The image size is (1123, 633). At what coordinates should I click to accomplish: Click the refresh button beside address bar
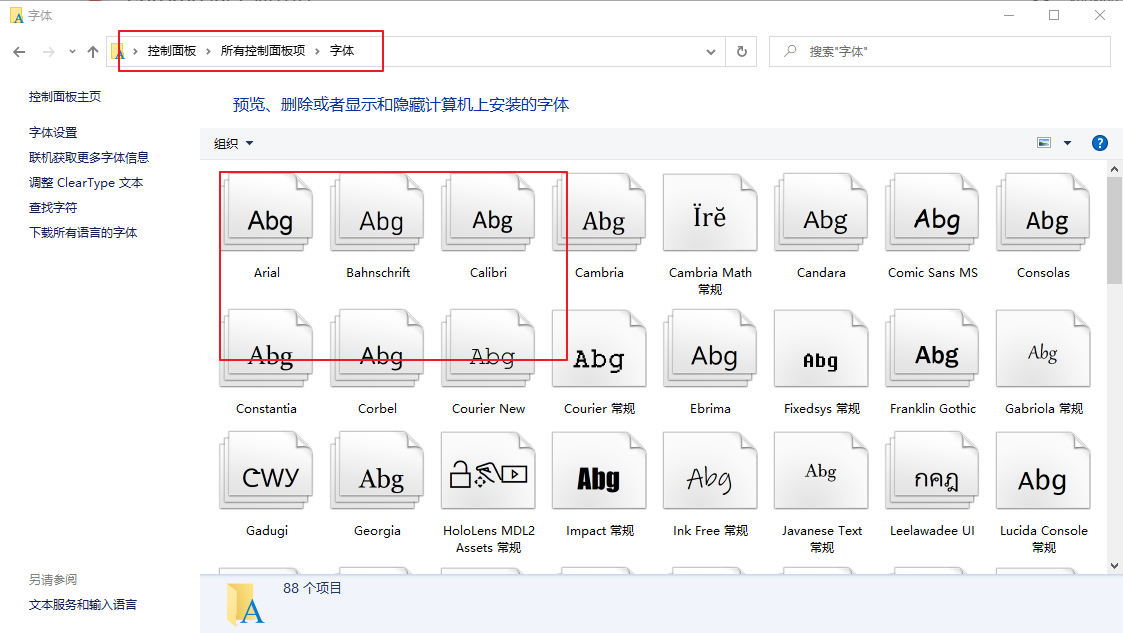(x=742, y=52)
